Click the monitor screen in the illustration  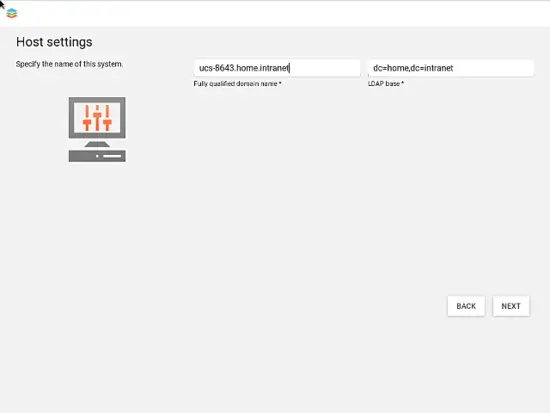97,118
